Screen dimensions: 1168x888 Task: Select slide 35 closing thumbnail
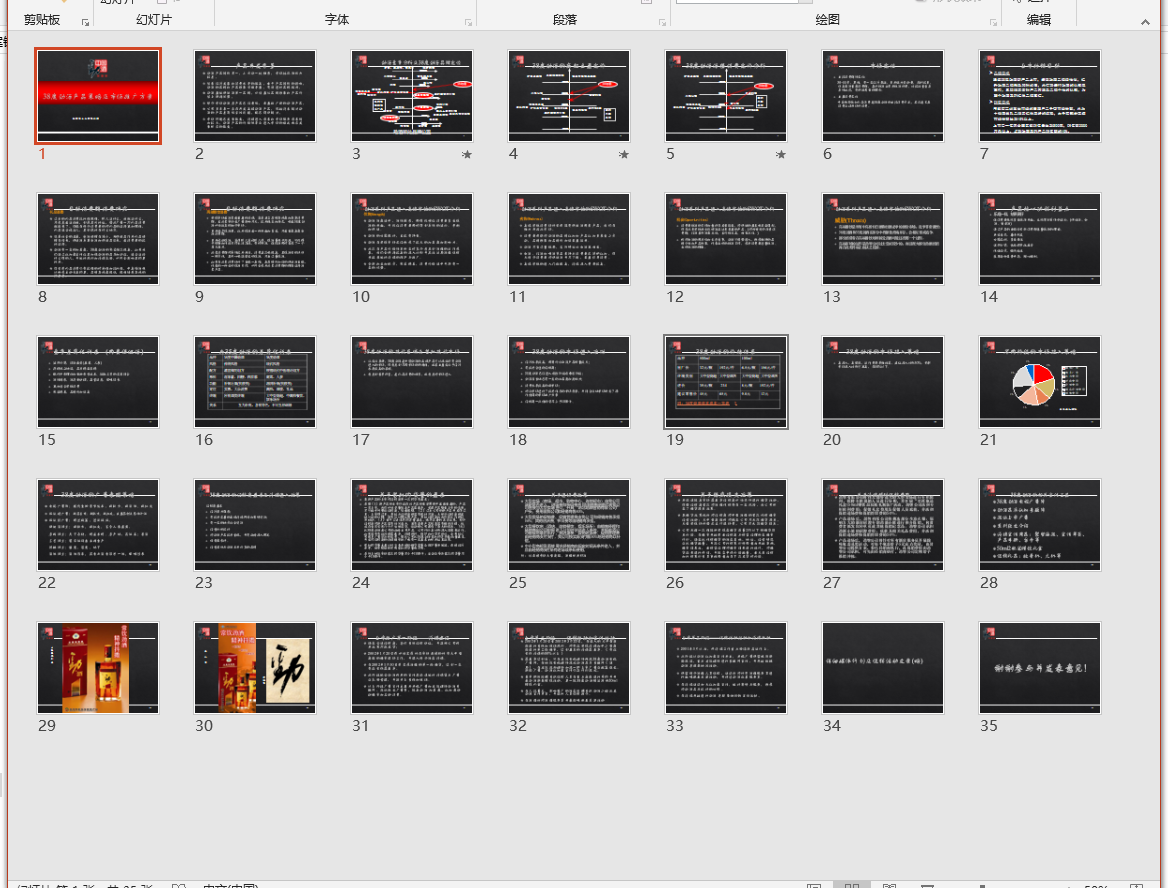(1040, 668)
